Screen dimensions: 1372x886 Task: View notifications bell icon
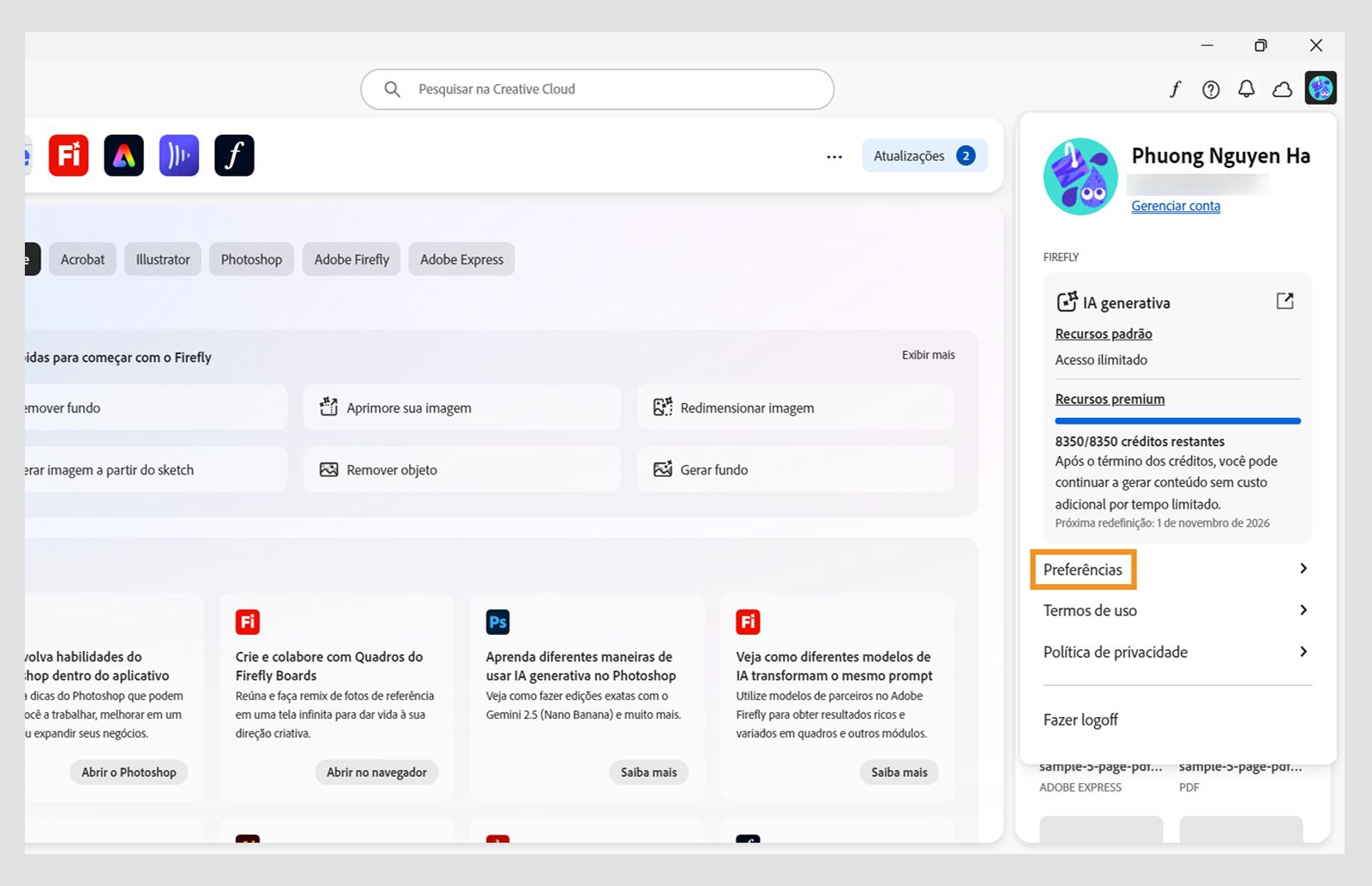pyautogui.click(x=1246, y=89)
